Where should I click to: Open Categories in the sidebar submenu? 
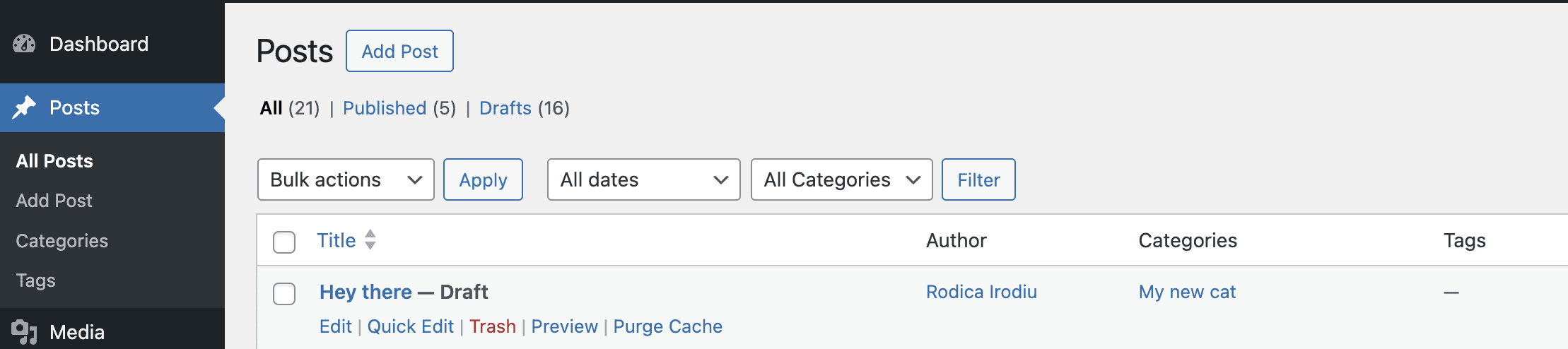[x=62, y=241]
